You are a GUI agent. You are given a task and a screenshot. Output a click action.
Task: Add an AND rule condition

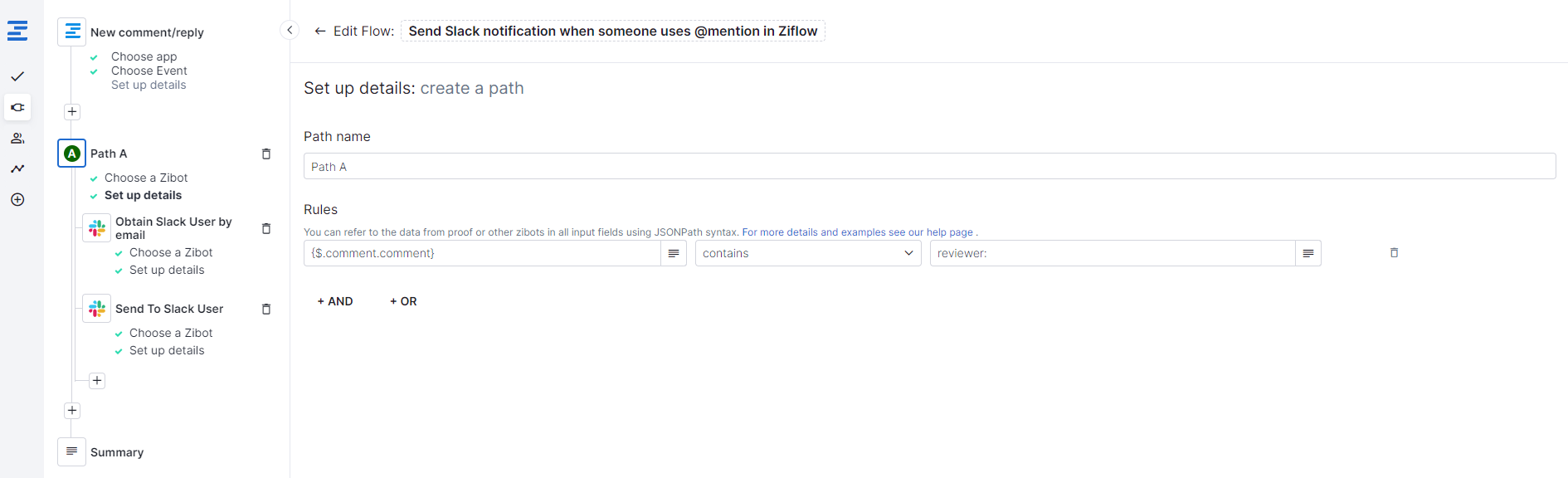[335, 301]
